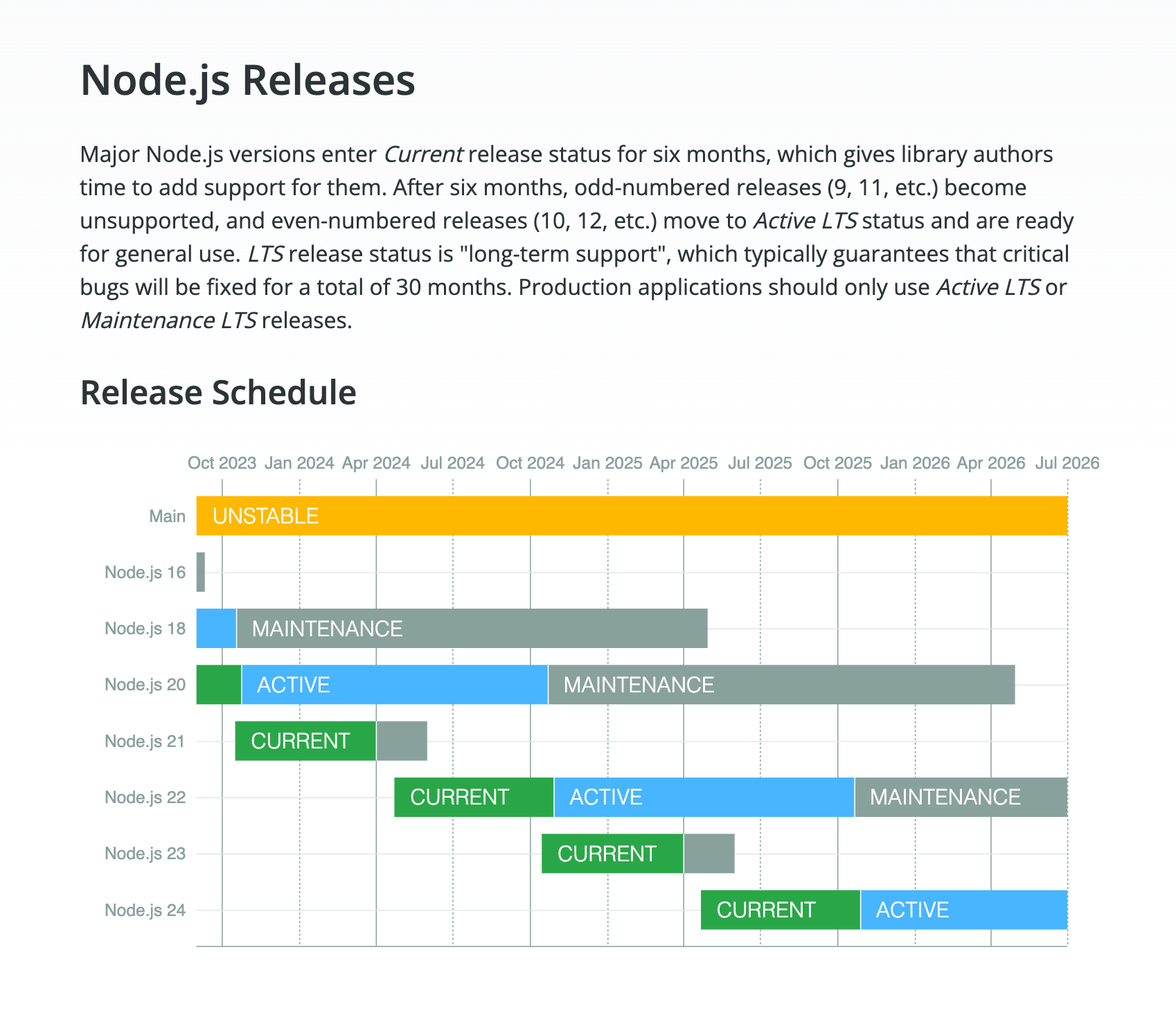Click the Node.js Releases heading
The height and width of the screenshot is (1015, 1176).
pyautogui.click(x=247, y=80)
